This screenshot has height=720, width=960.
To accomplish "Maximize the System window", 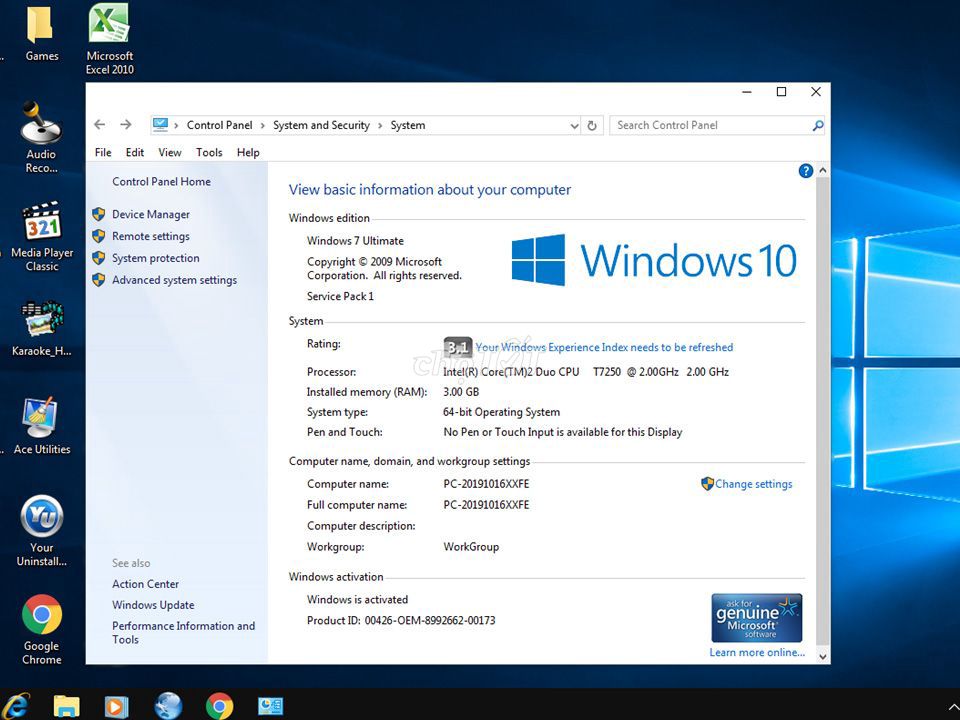I will pos(781,92).
